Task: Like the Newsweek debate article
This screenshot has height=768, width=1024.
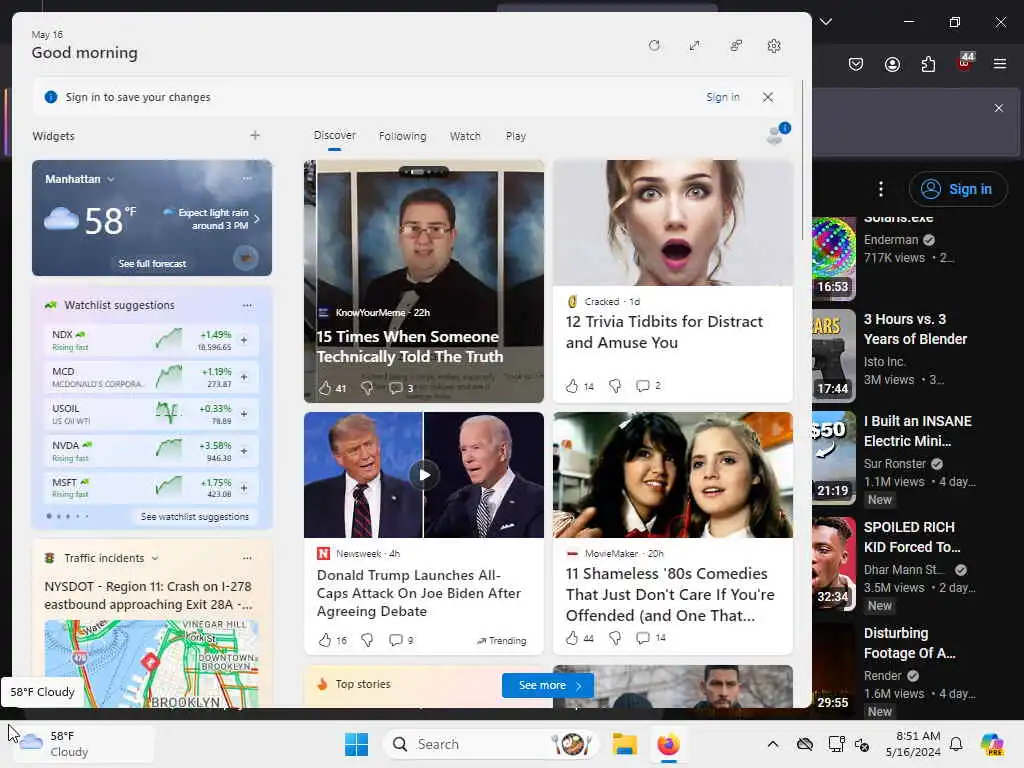Action: 325,640
